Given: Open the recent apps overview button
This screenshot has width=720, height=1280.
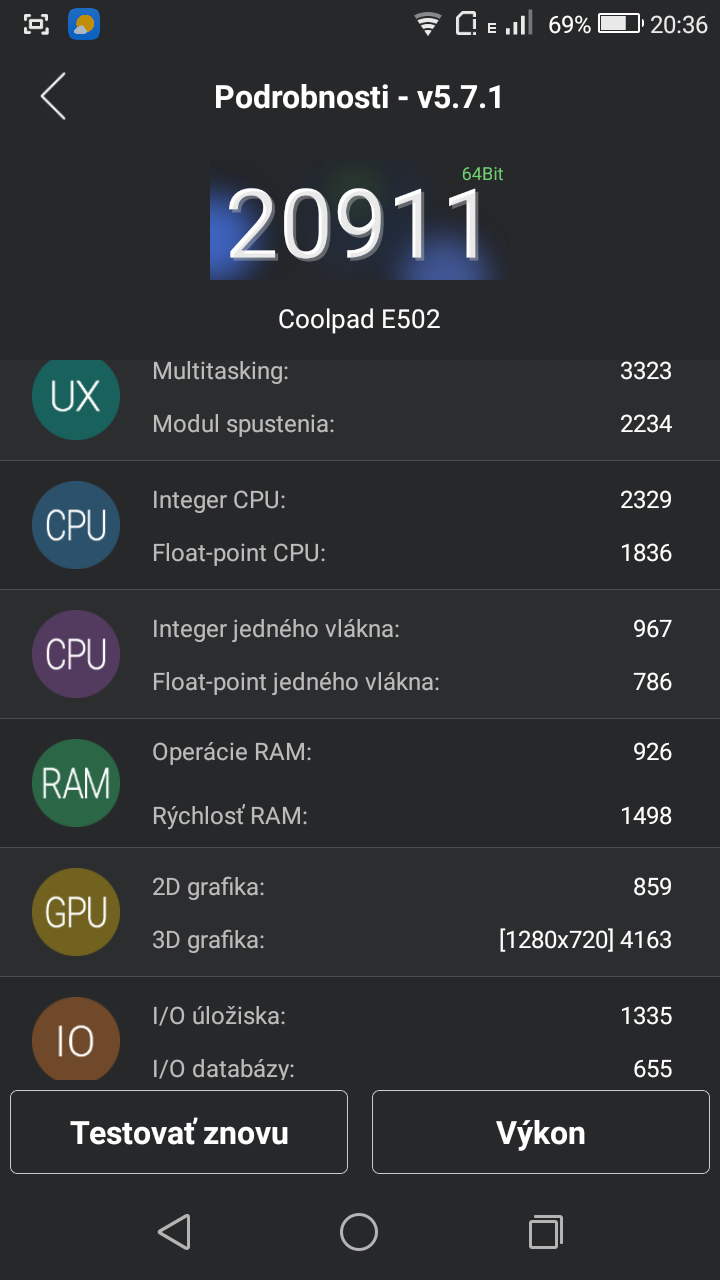Looking at the screenshot, I should 545,1232.
